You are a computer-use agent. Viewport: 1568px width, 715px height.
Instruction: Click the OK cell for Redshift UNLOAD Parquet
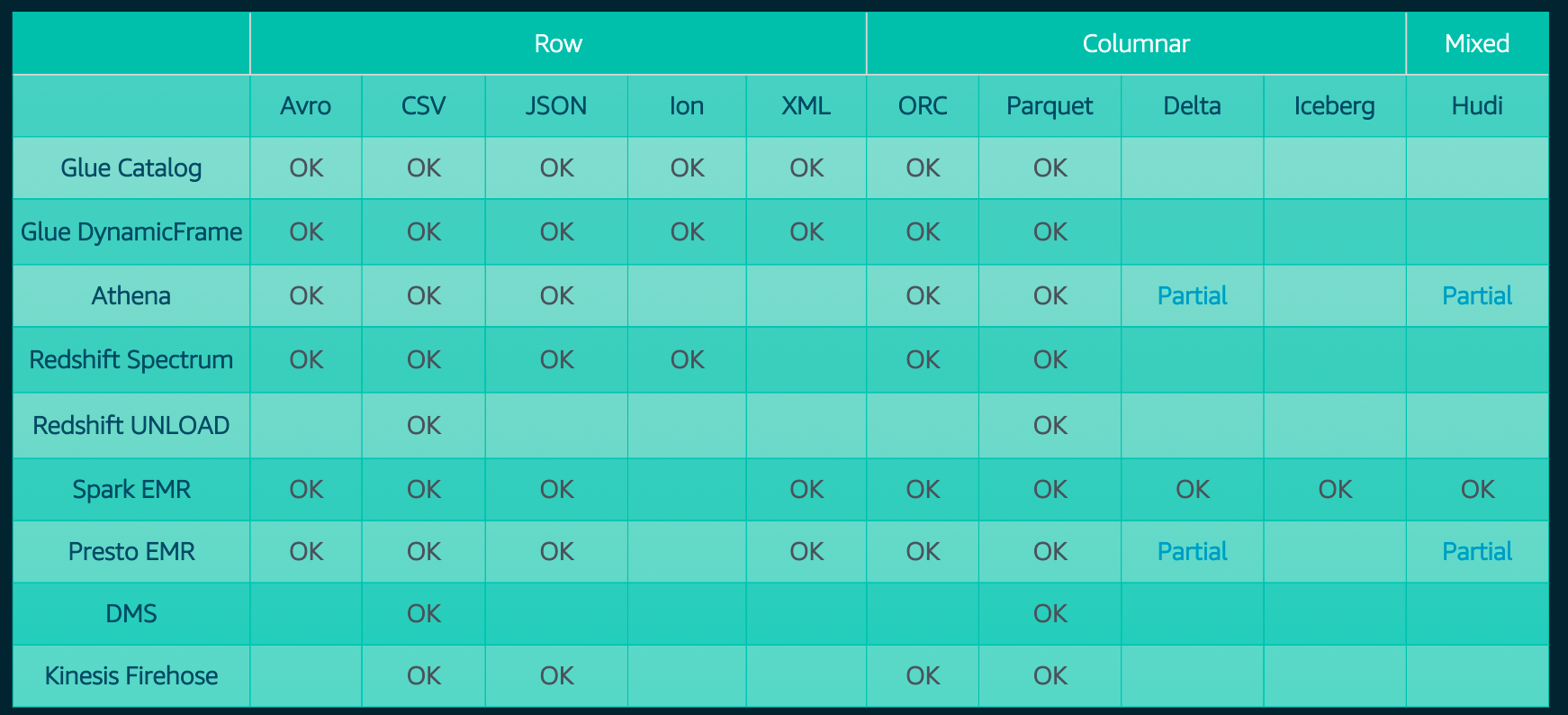pos(1050,426)
